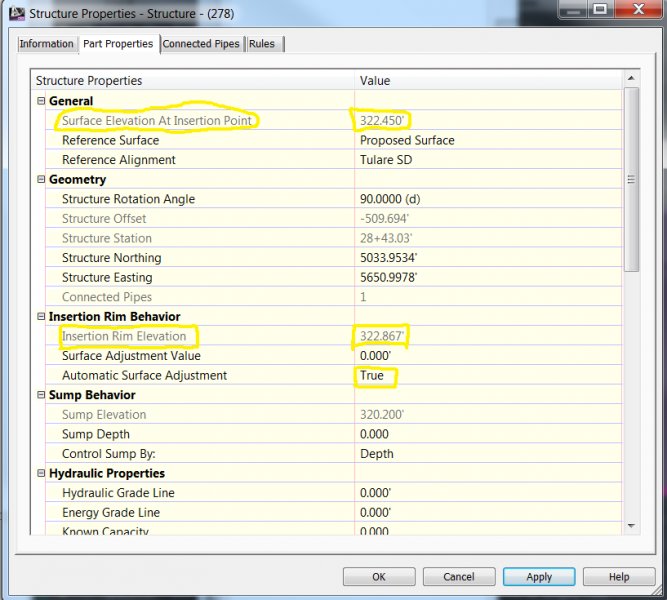Select the Structure Rotation Angle row
Screen dimensions: 667x600
334,199
